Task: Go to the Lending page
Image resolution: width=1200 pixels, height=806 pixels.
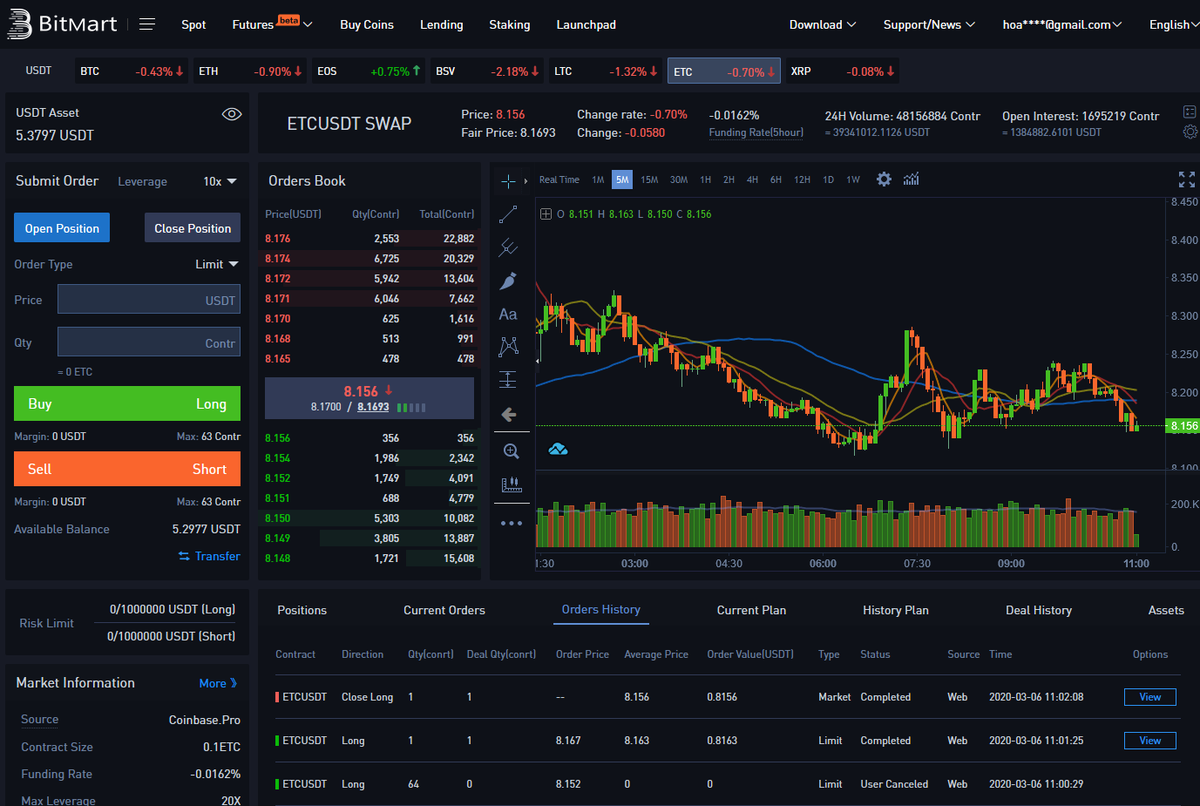Action: point(441,24)
